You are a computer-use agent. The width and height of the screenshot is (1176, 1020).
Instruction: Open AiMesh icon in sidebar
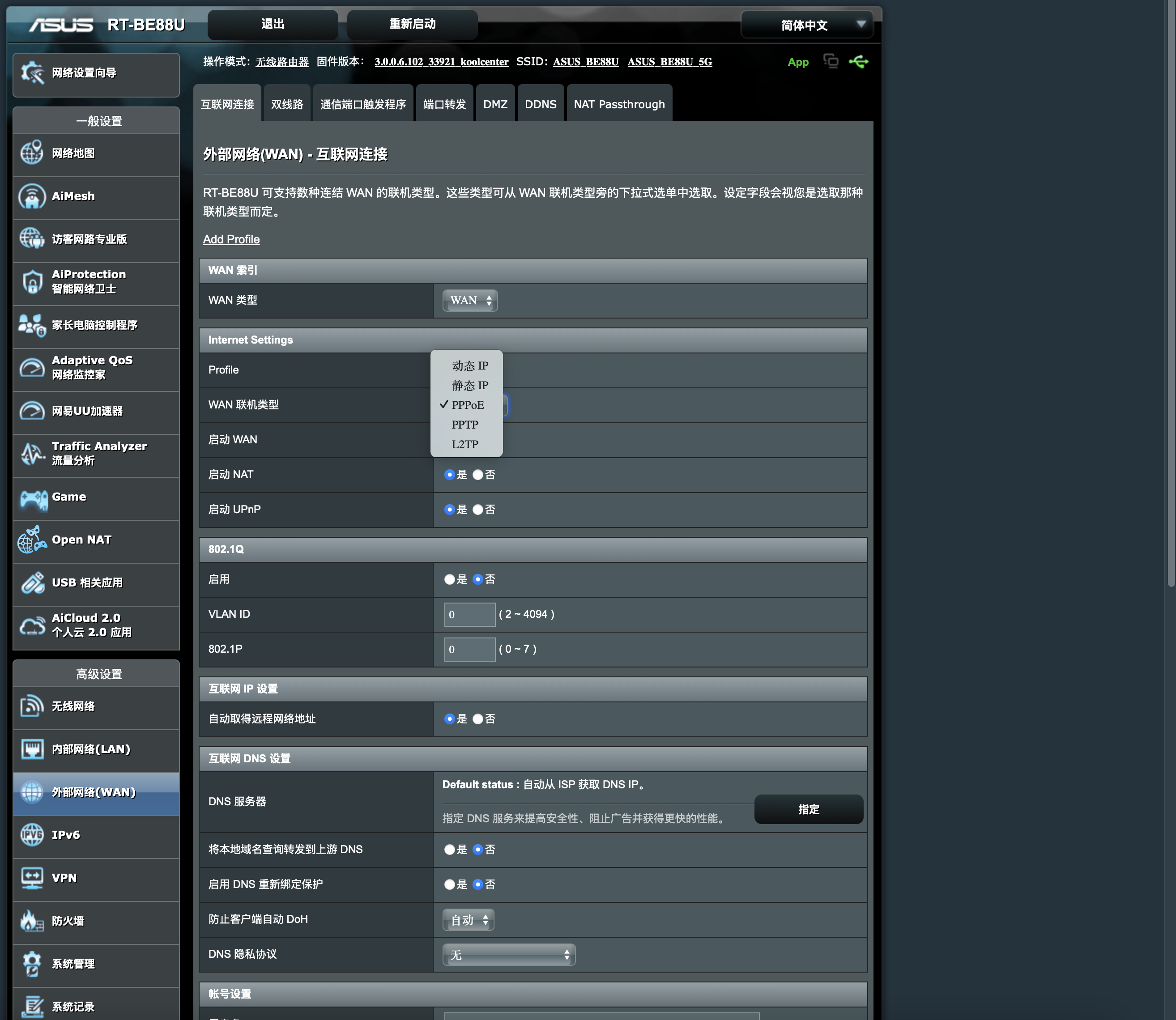click(32, 196)
